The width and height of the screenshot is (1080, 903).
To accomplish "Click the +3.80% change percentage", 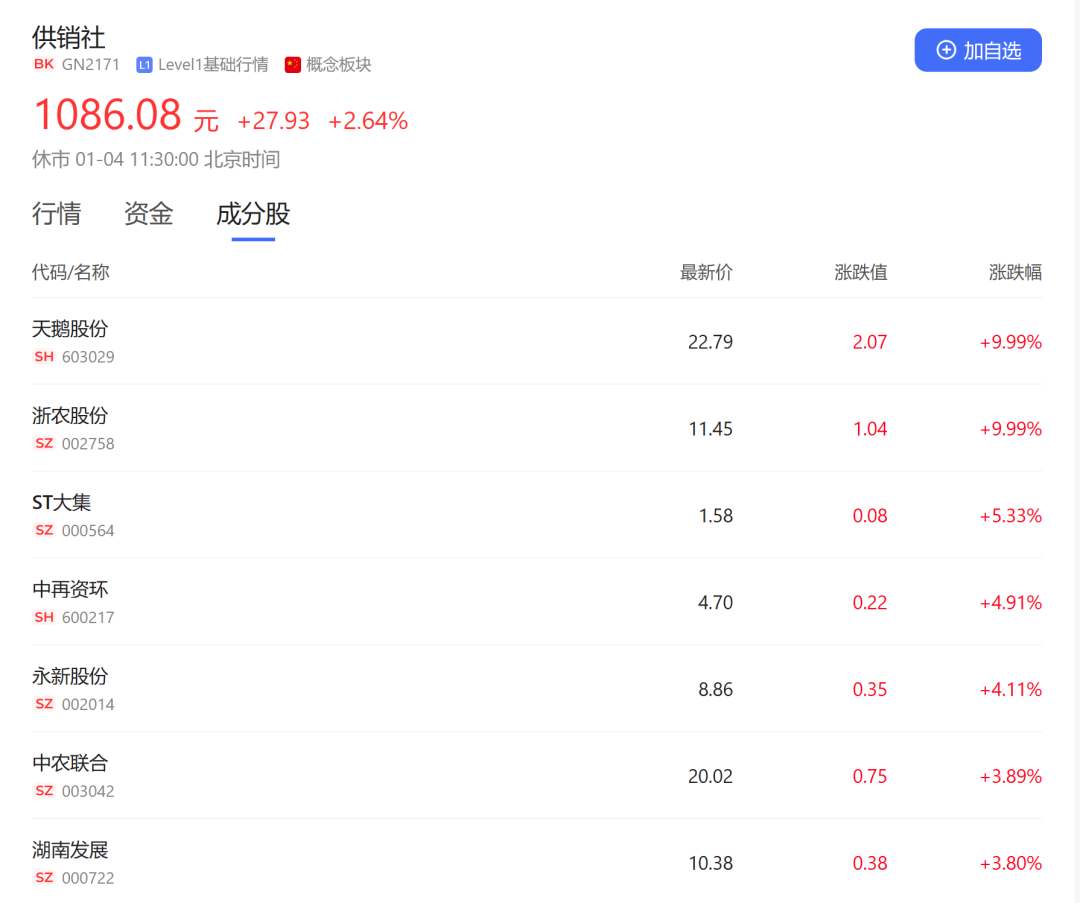I will [x=1010, y=863].
